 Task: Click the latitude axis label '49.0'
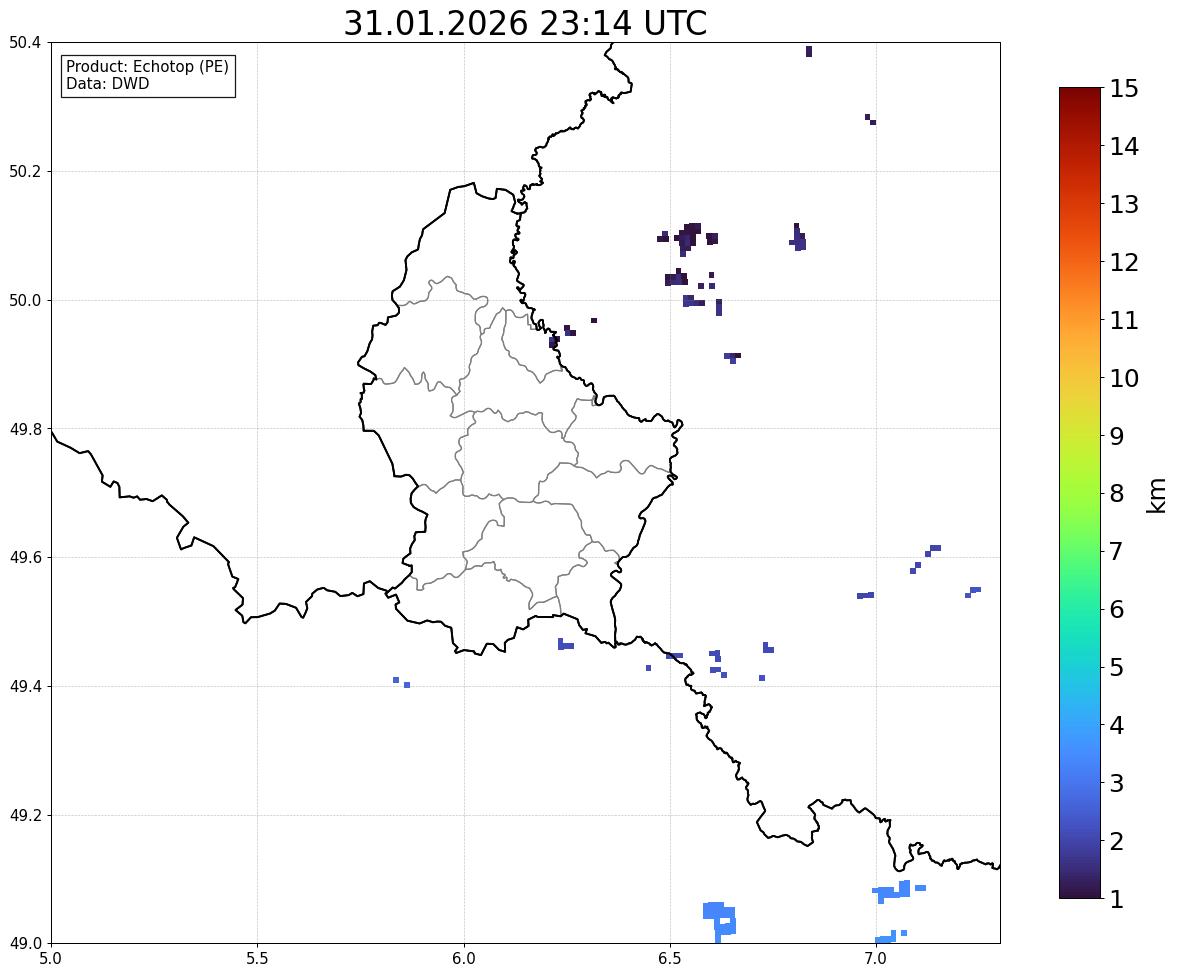click(x=25, y=944)
